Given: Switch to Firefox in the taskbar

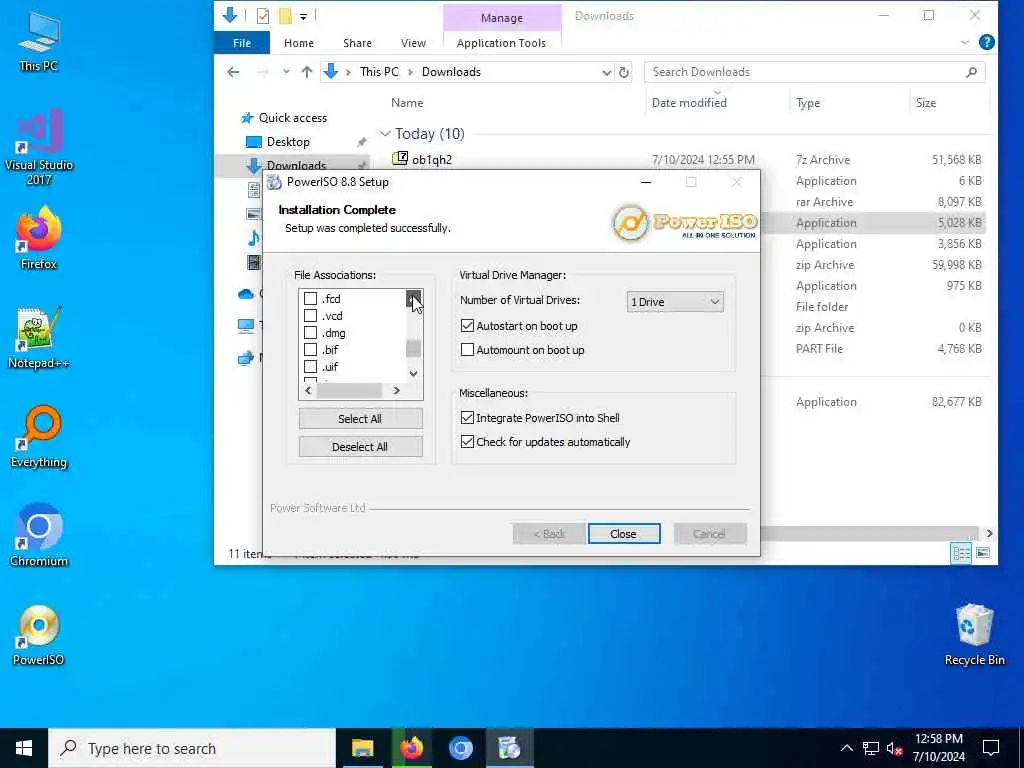Looking at the screenshot, I should coord(411,748).
